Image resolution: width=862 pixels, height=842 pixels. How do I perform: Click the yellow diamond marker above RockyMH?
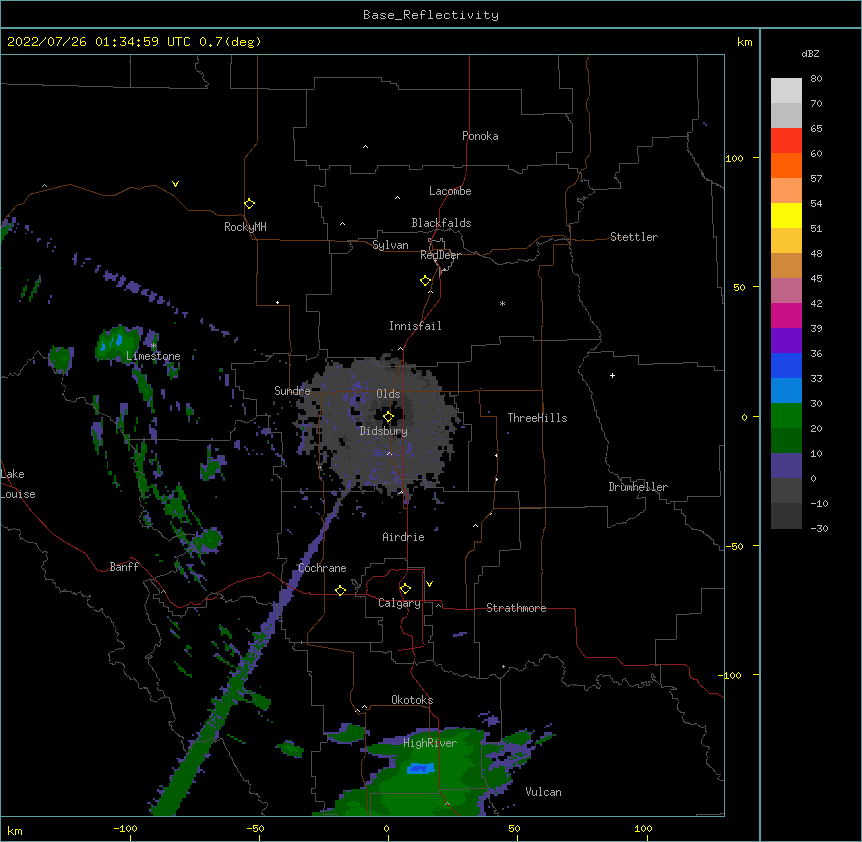click(x=249, y=204)
